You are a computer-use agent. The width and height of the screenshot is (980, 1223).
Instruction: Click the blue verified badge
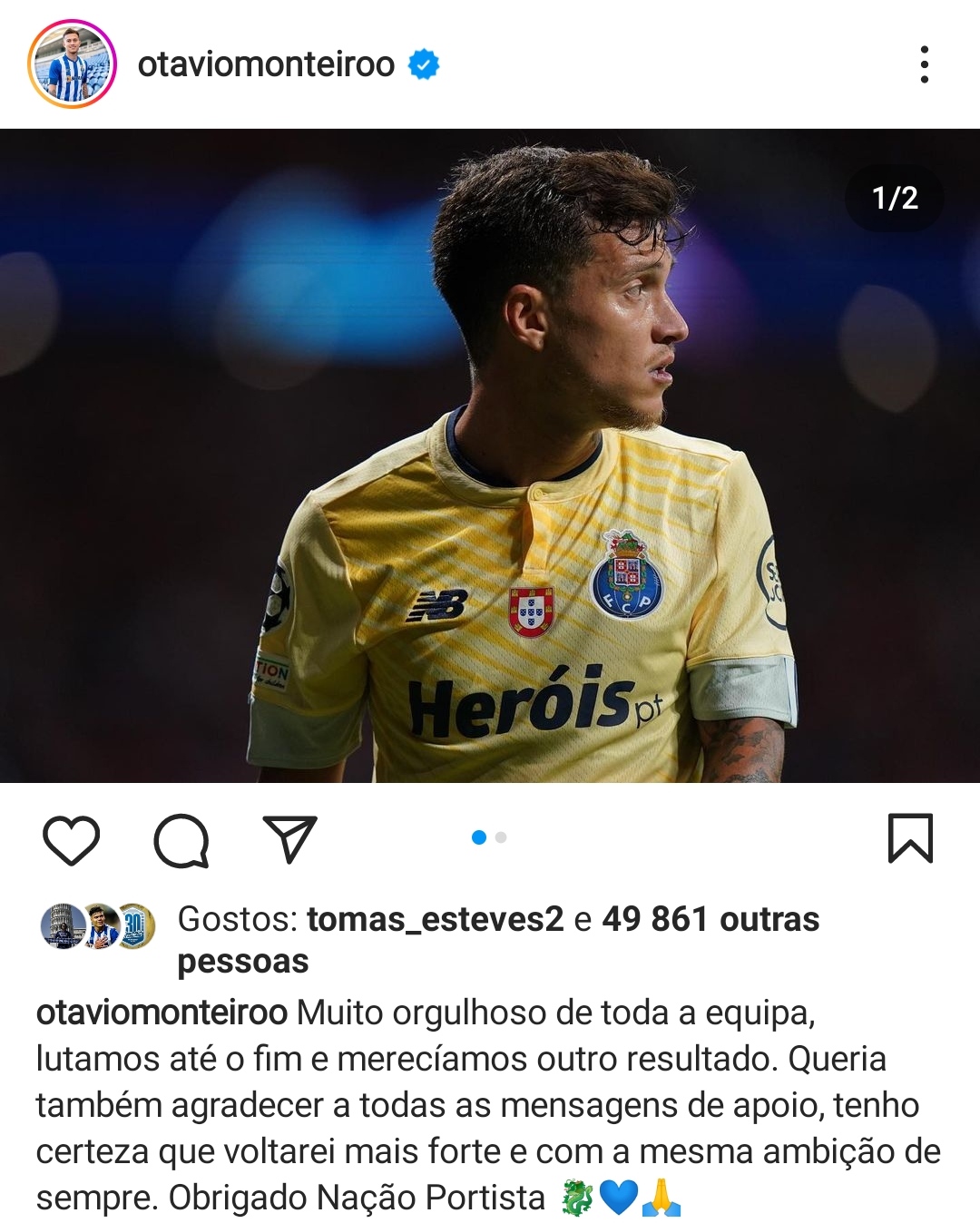click(424, 64)
